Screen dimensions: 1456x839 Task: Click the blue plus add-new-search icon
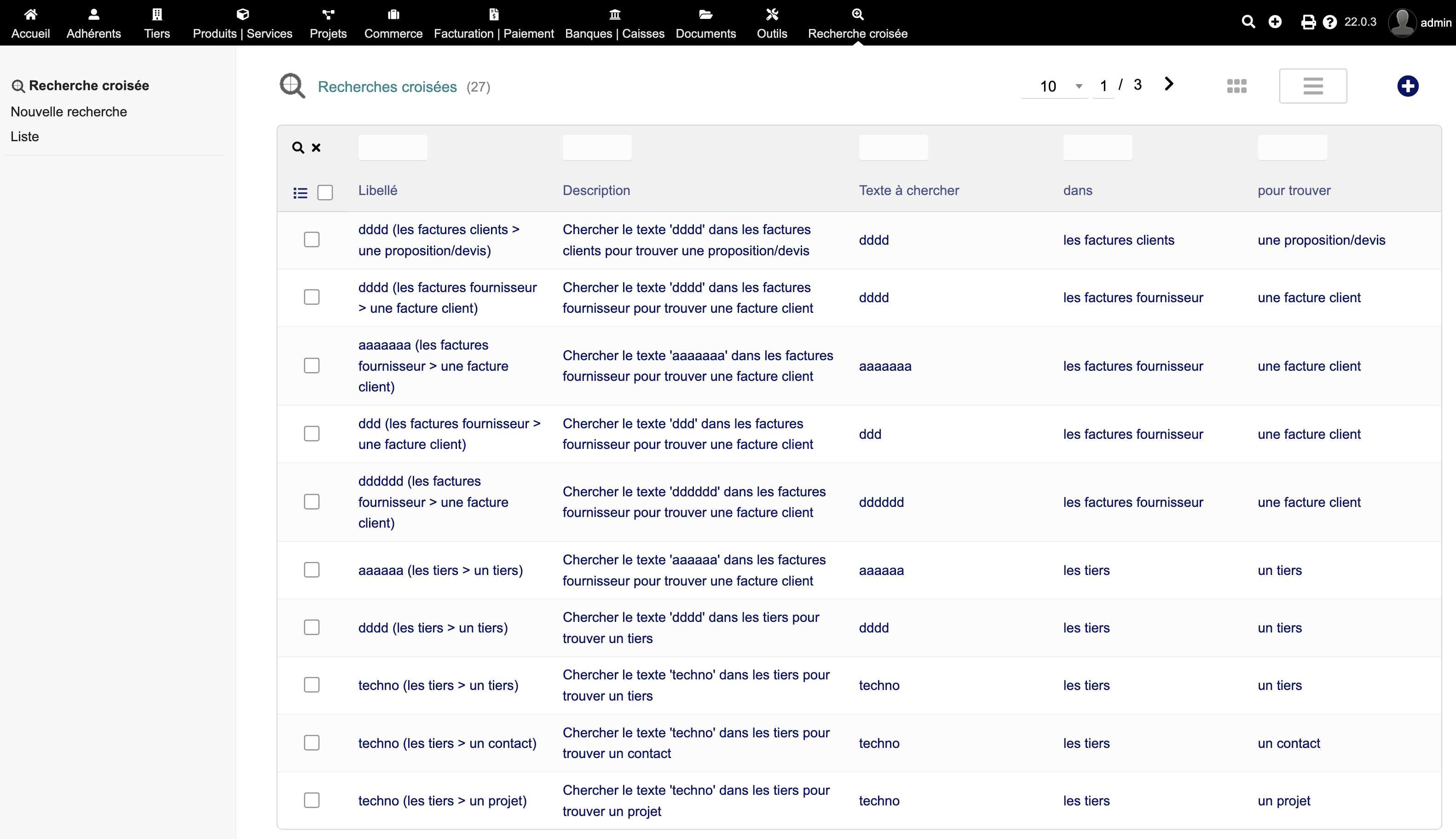tap(1407, 86)
